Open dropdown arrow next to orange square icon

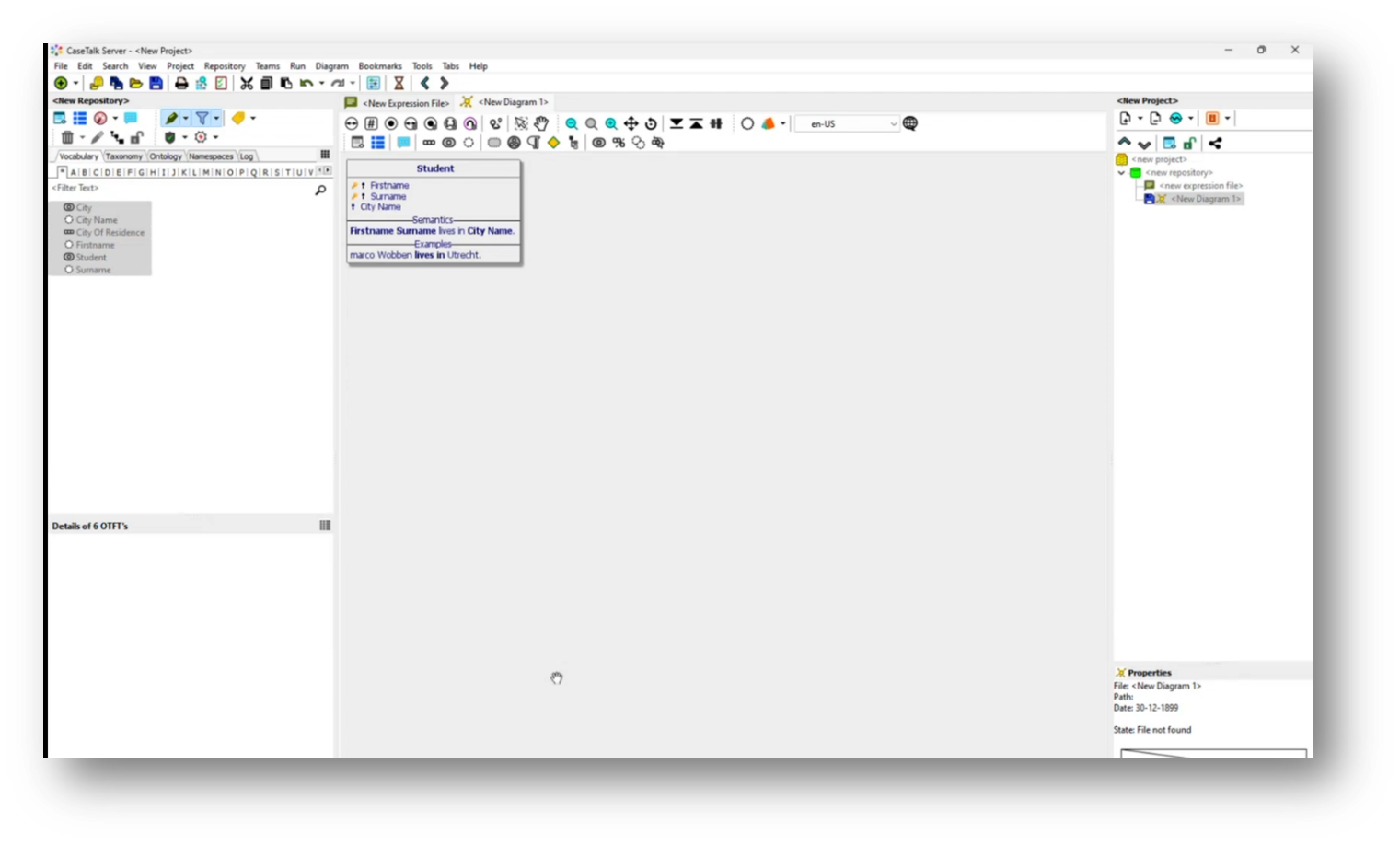click(1227, 119)
